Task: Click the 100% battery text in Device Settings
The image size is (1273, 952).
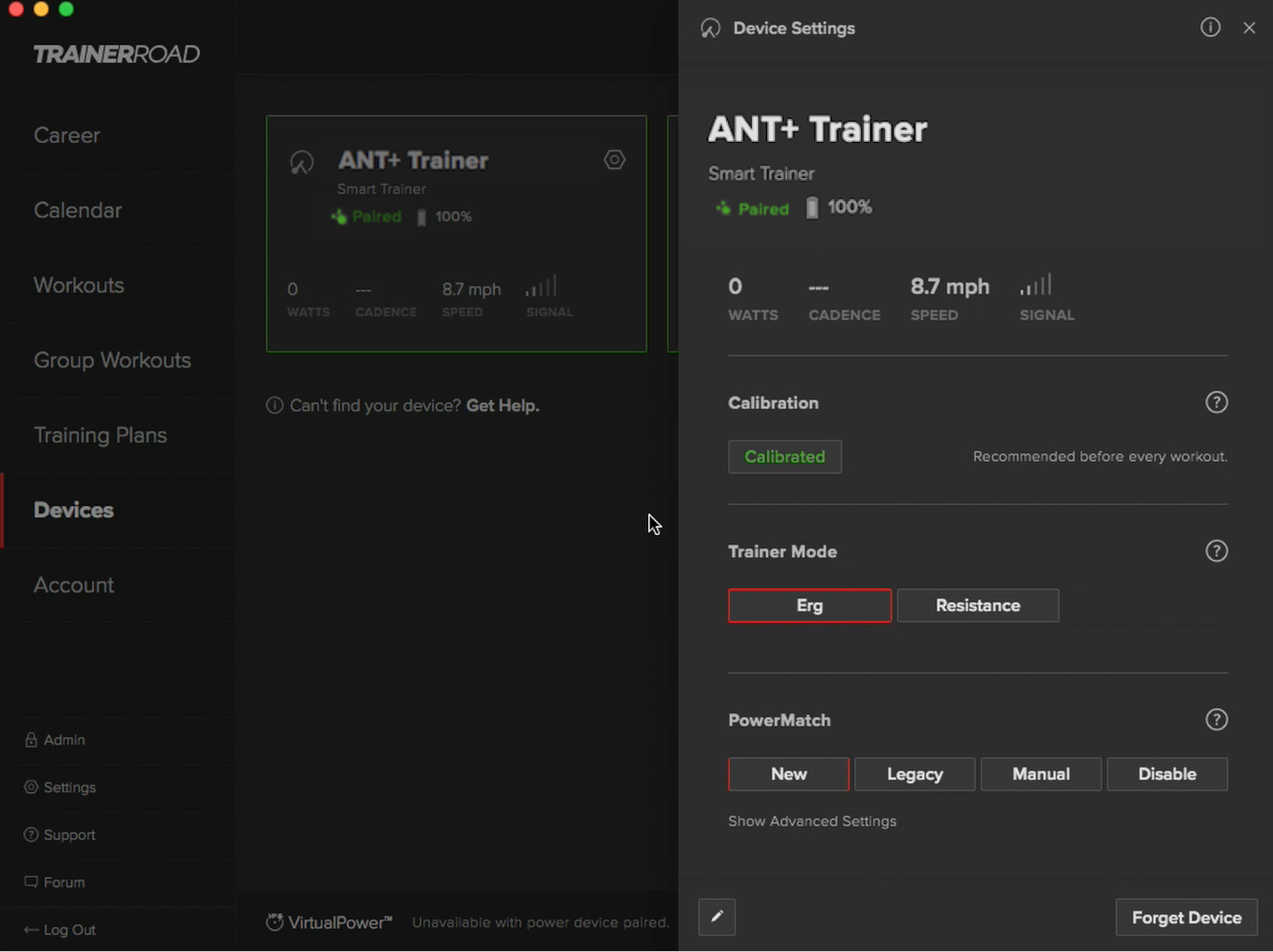Action: [850, 207]
